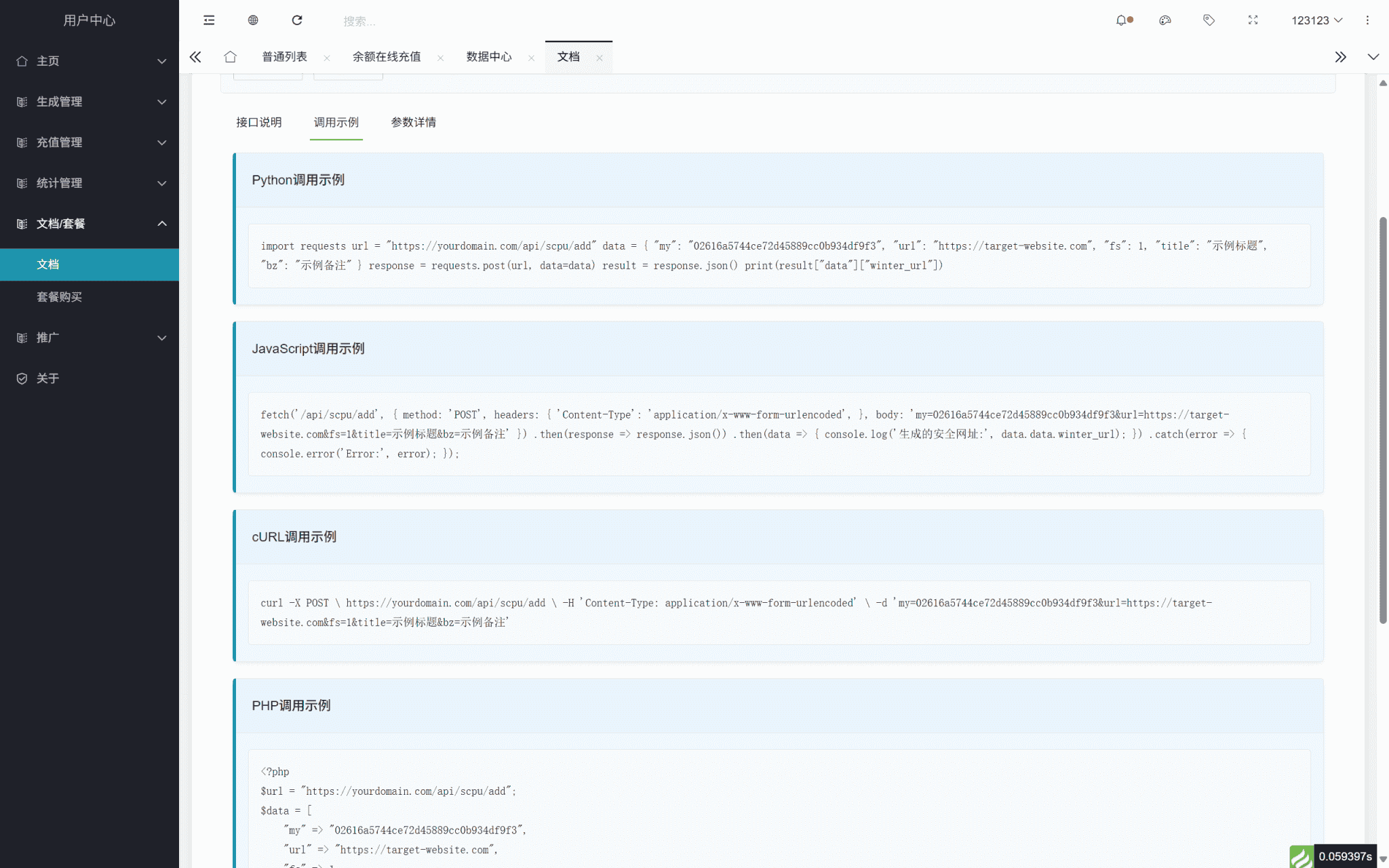Open the theme palette icon
The image size is (1389, 868).
pyautogui.click(x=1165, y=20)
